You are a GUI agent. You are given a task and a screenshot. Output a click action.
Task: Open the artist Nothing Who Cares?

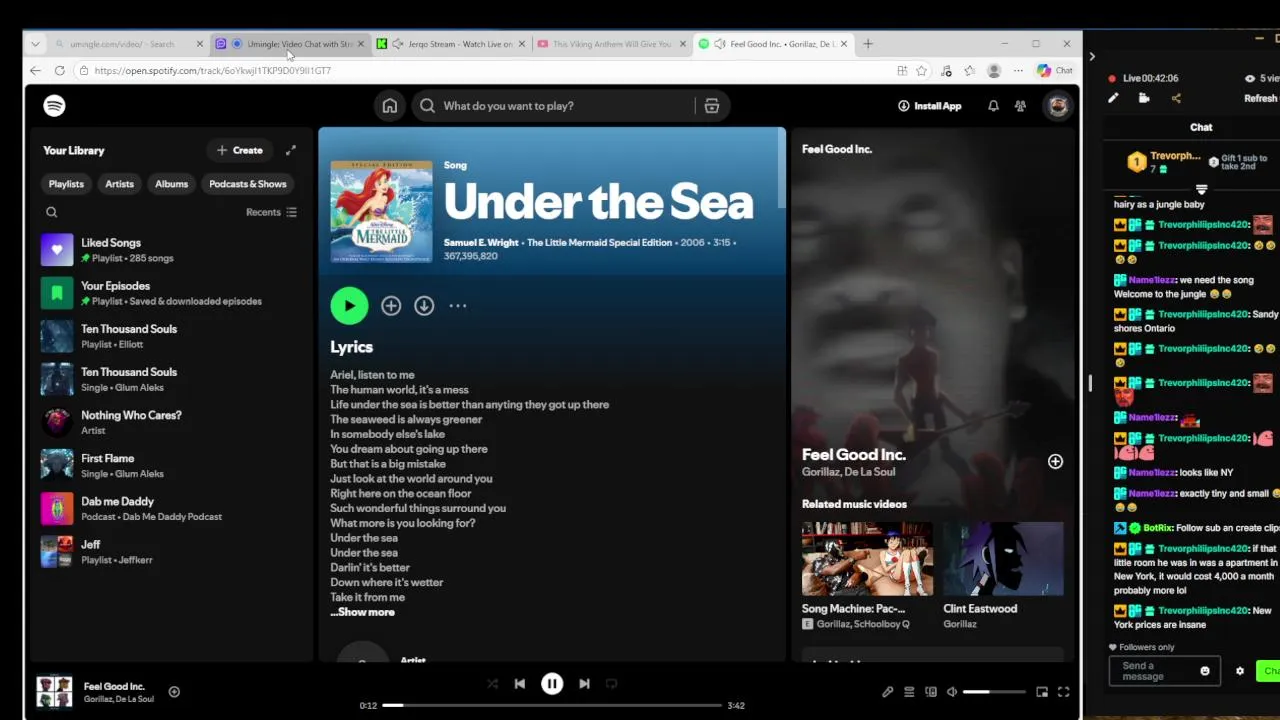[170, 422]
